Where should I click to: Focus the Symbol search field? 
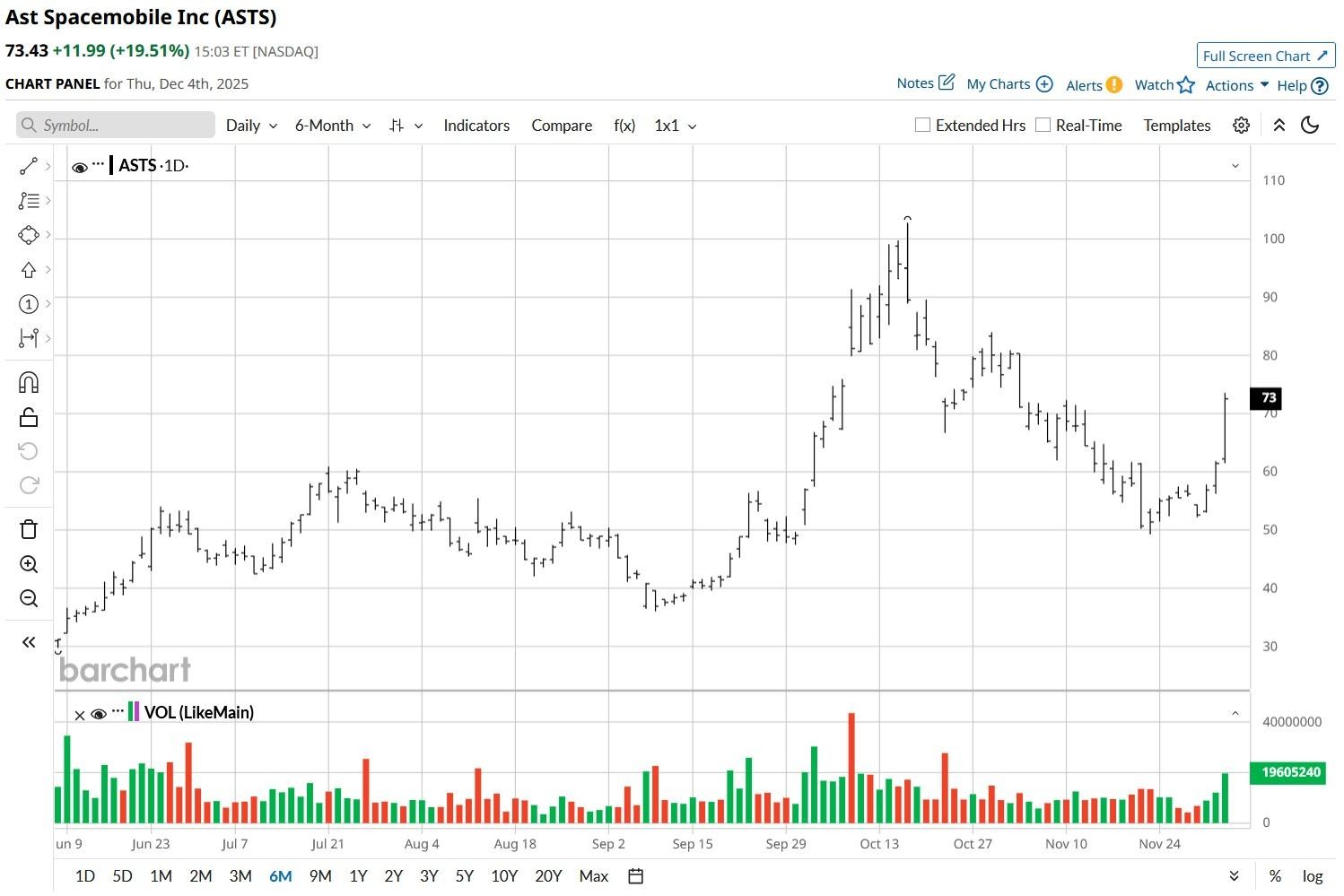116,126
